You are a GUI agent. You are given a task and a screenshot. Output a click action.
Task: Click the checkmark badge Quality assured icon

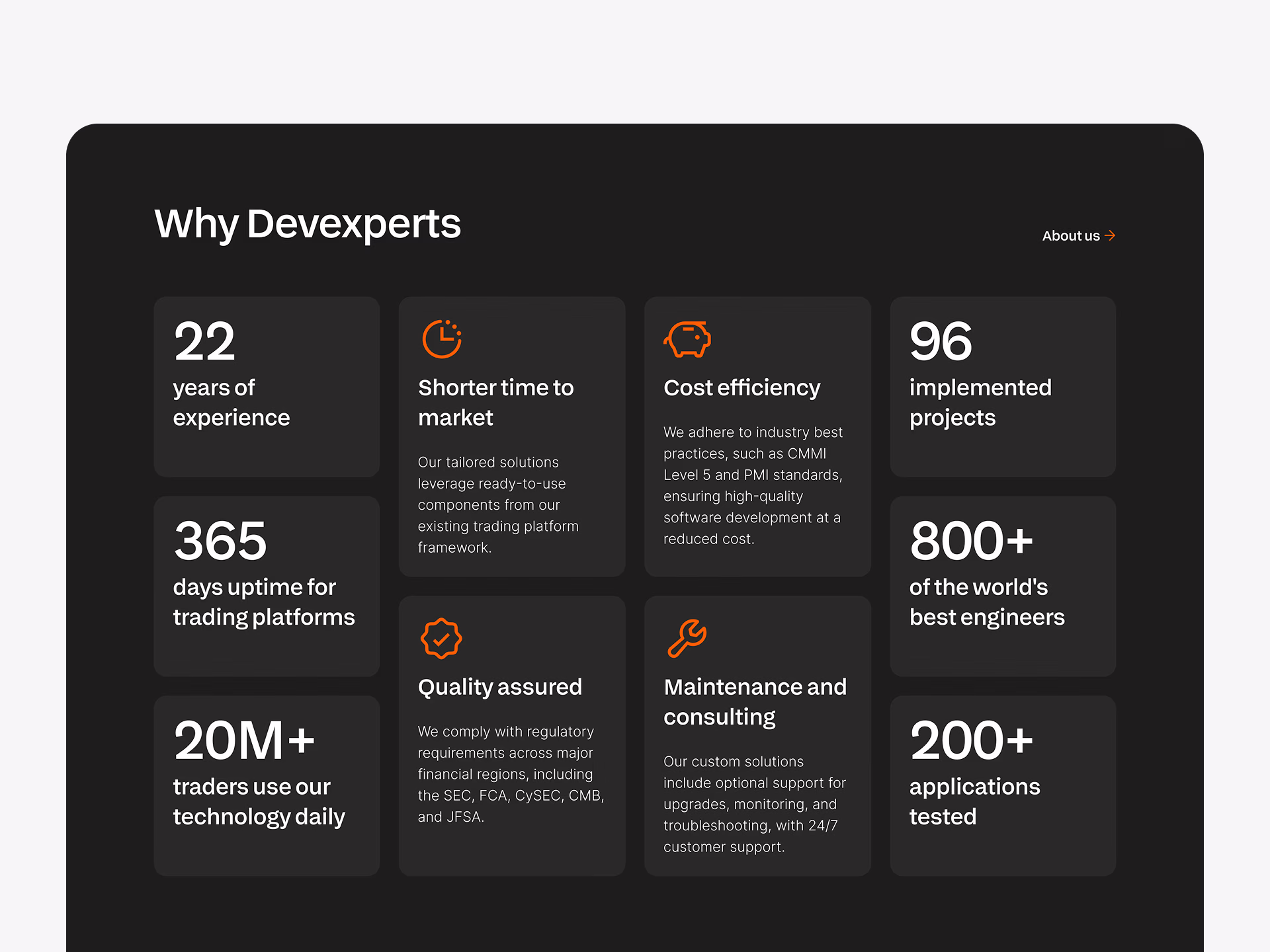[441, 639]
